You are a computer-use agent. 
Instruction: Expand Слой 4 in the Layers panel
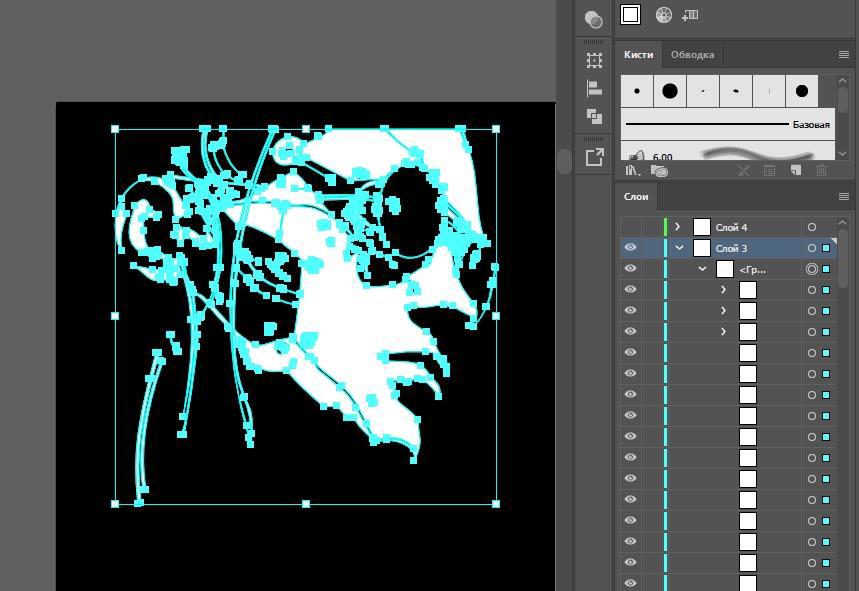point(678,227)
